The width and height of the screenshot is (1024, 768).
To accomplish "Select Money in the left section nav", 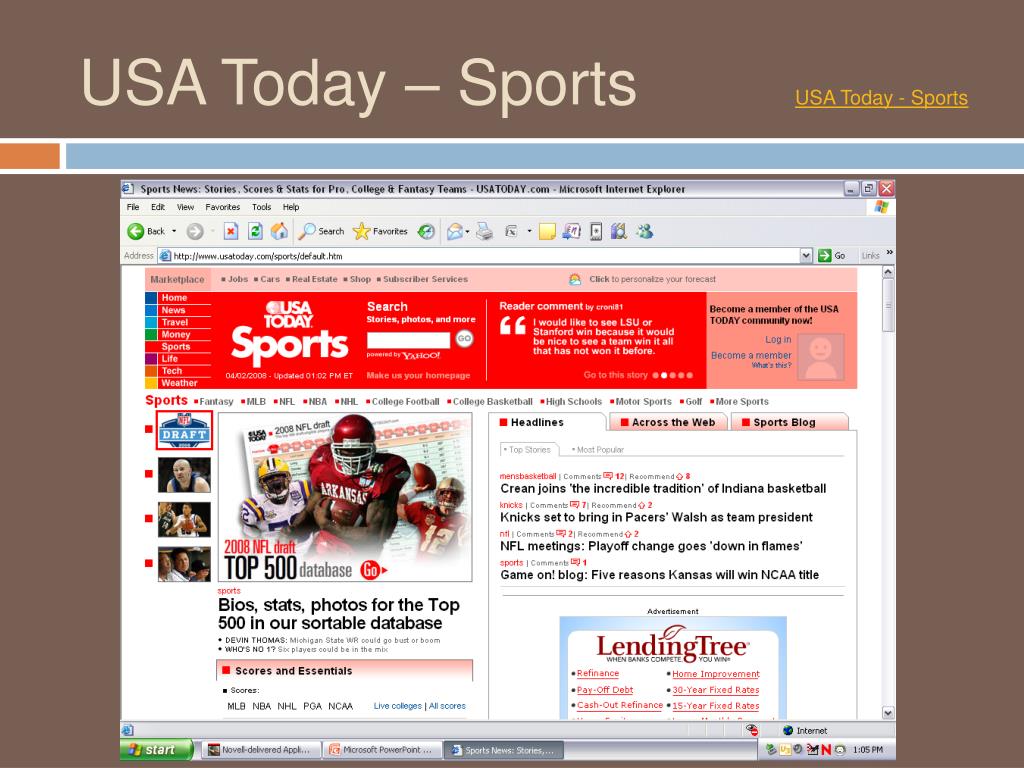I will pyautogui.click(x=176, y=334).
